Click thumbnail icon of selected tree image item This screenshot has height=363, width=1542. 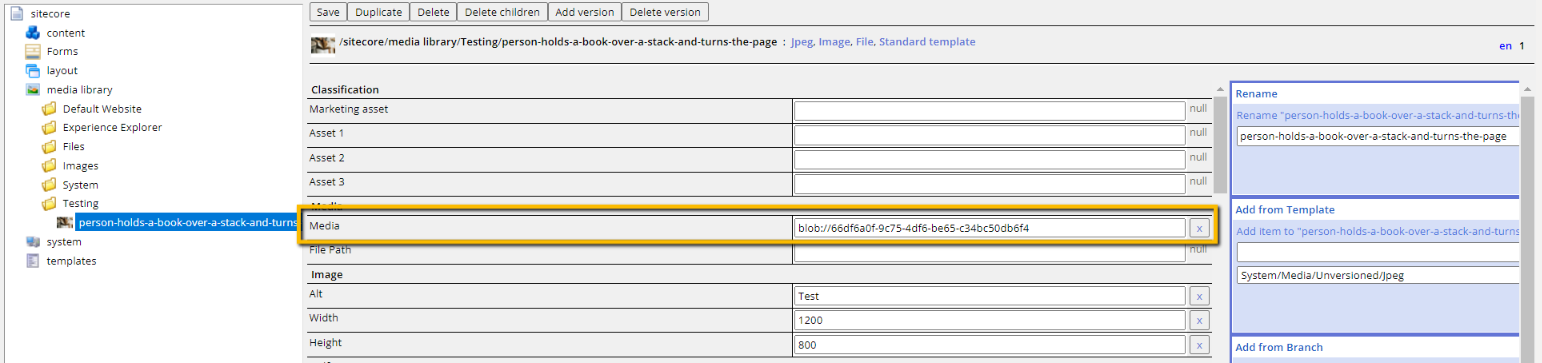coord(65,223)
